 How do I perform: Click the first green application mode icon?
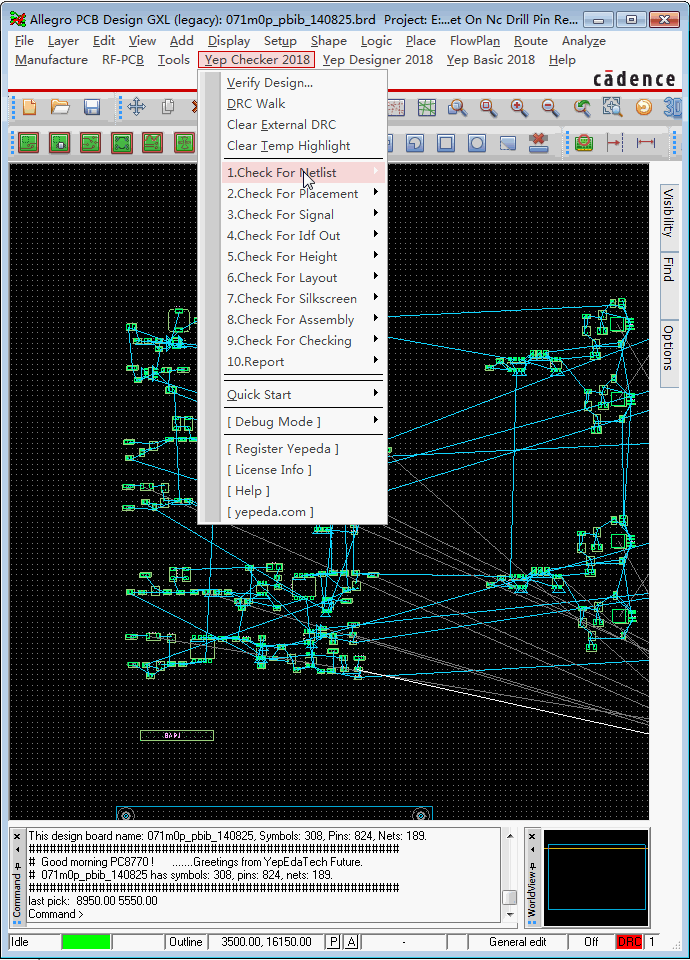click(x=28, y=143)
